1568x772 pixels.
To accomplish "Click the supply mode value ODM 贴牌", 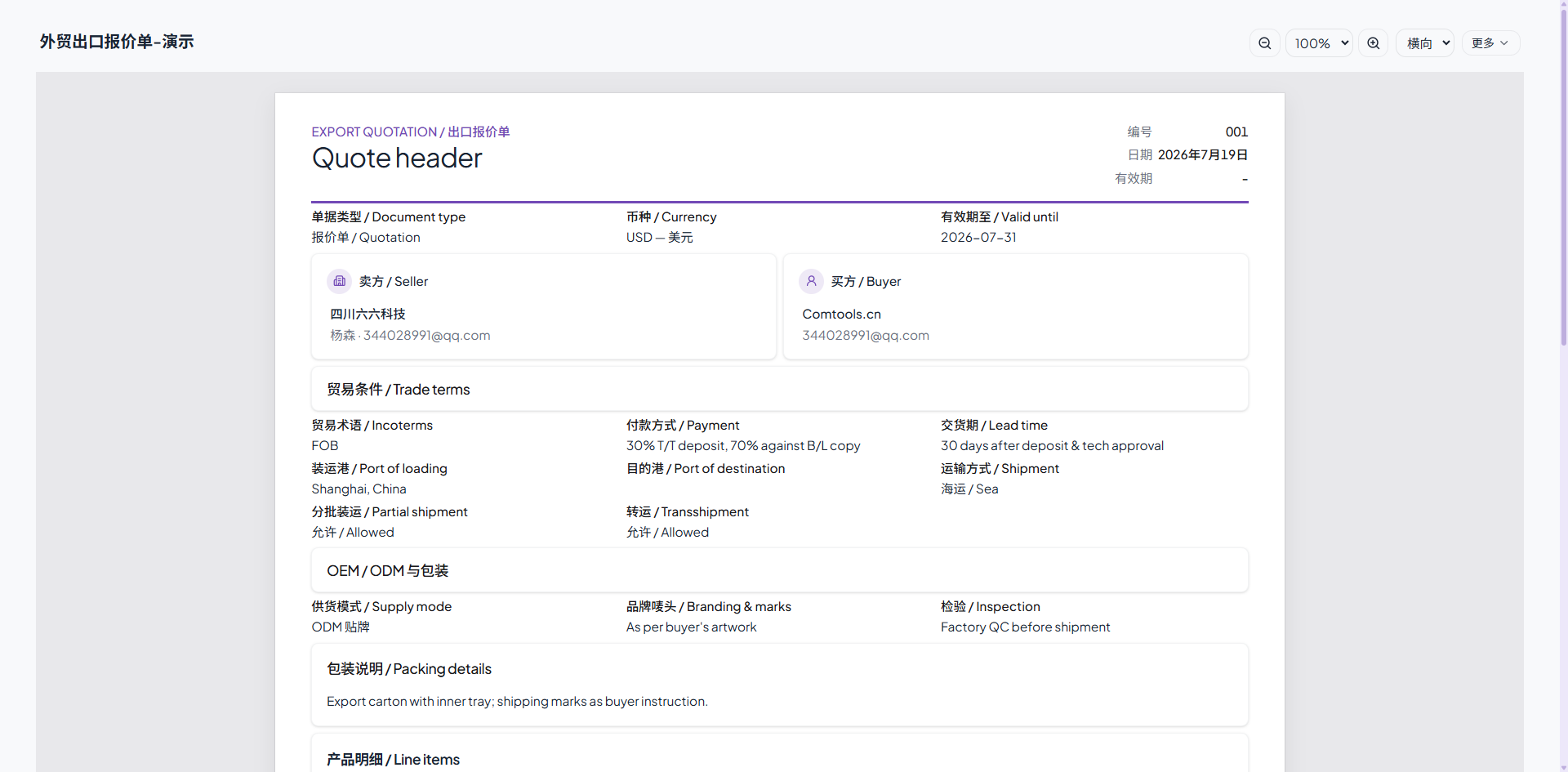I will click(341, 627).
